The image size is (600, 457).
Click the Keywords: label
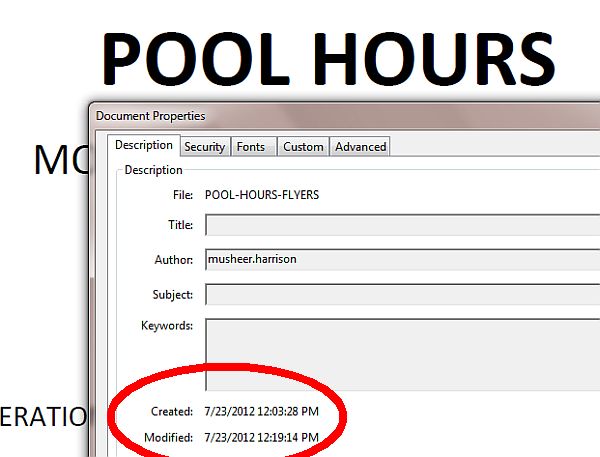[x=167, y=326]
